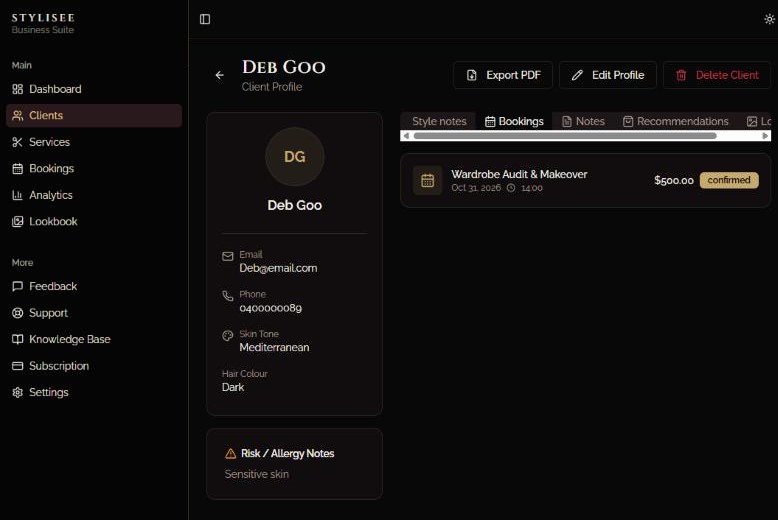Click the confirmed status badge
This screenshot has height=520, width=778.
coord(729,180)
